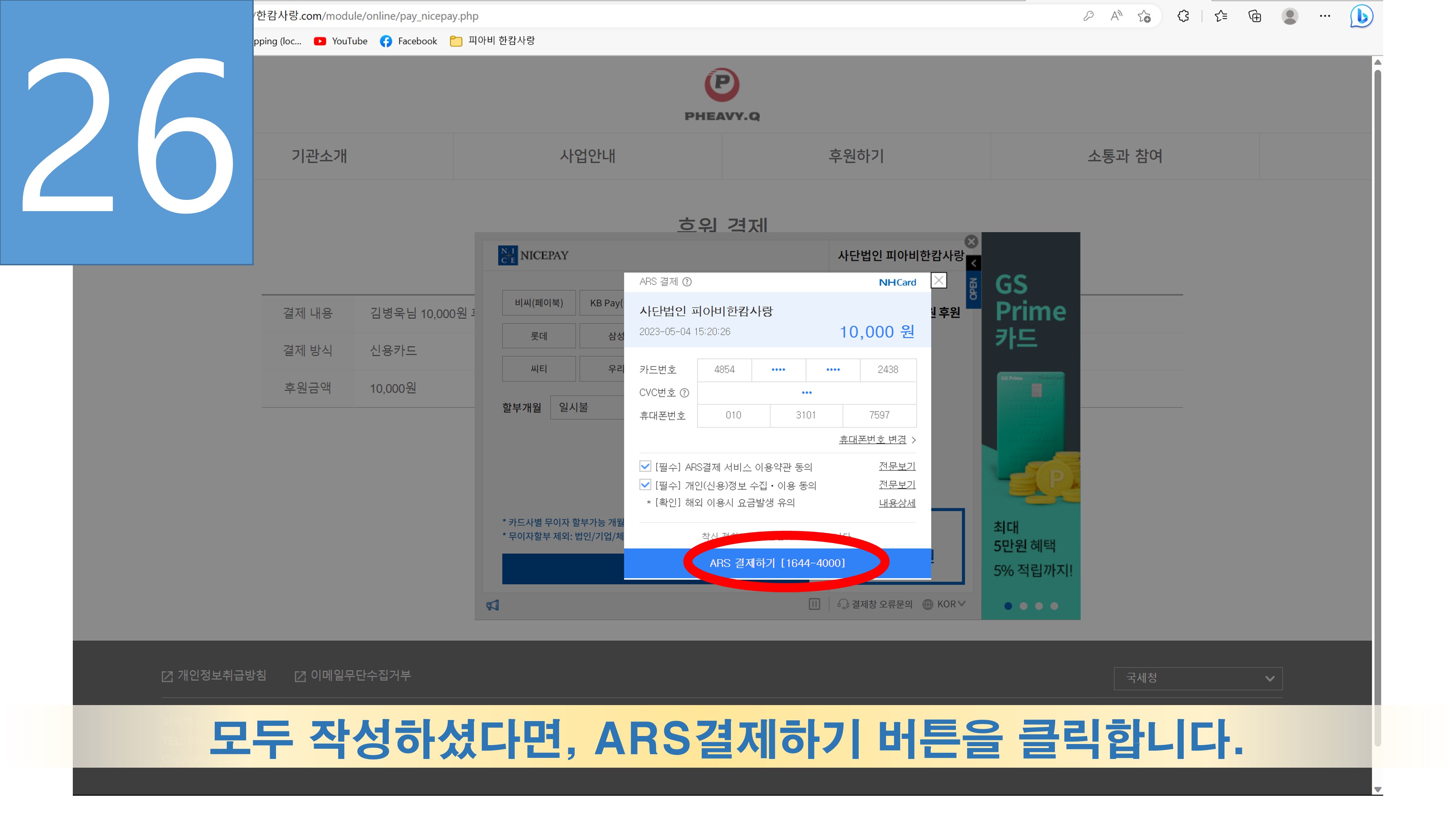This screenshot has height=819, width=1456.
Task: Select the first ad carousel dot
Action: tap(1008, 606)
